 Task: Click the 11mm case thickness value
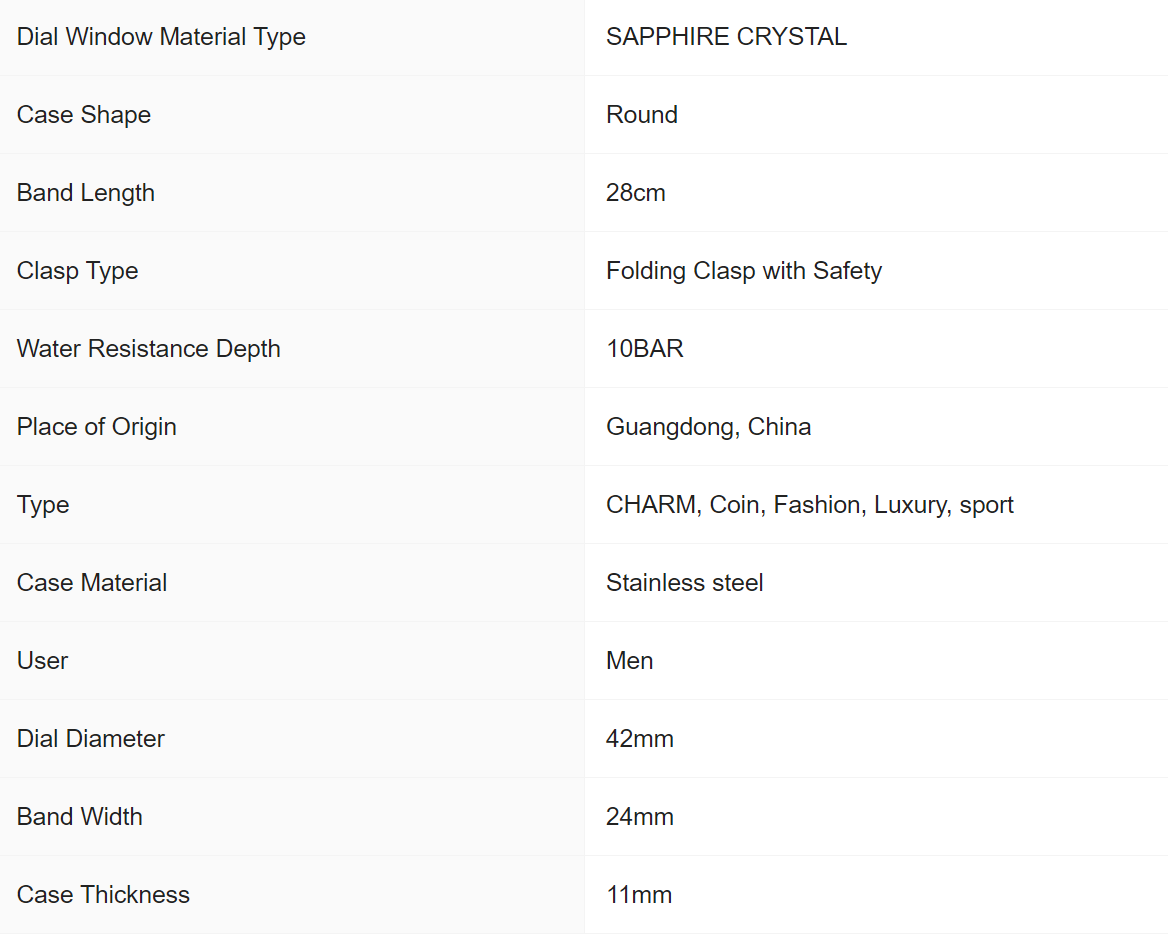pos(639,895)
